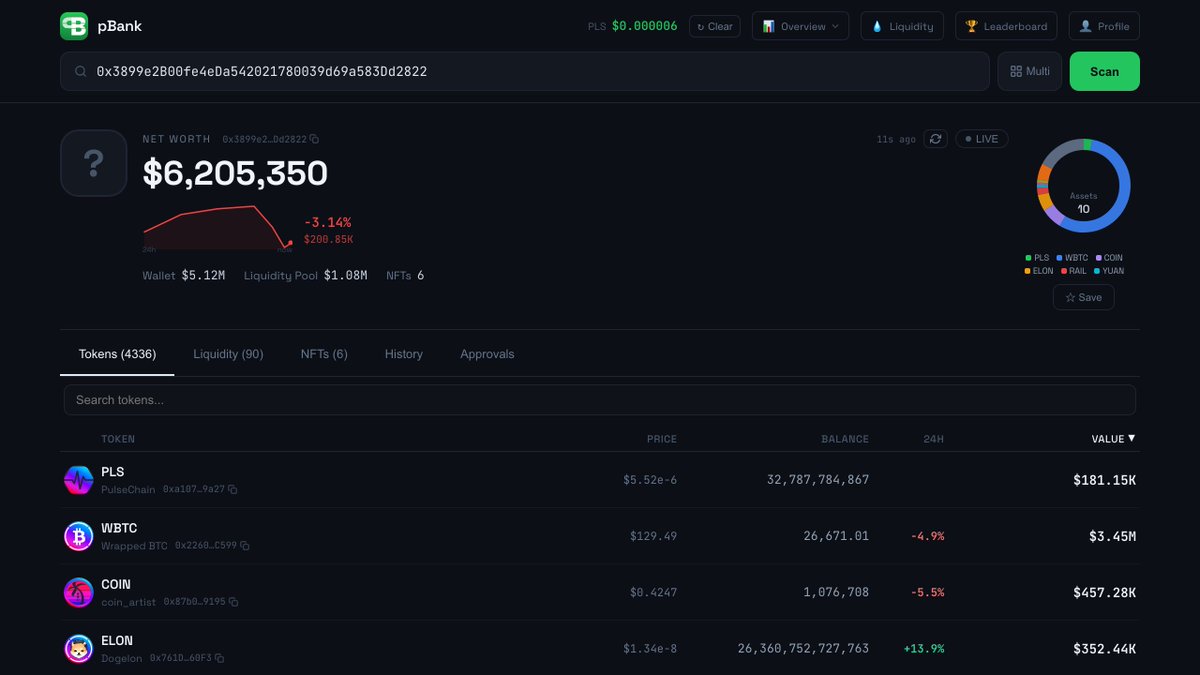Click the $352.44K ELON value
1200x675 pixels.
coord(1105,648)
